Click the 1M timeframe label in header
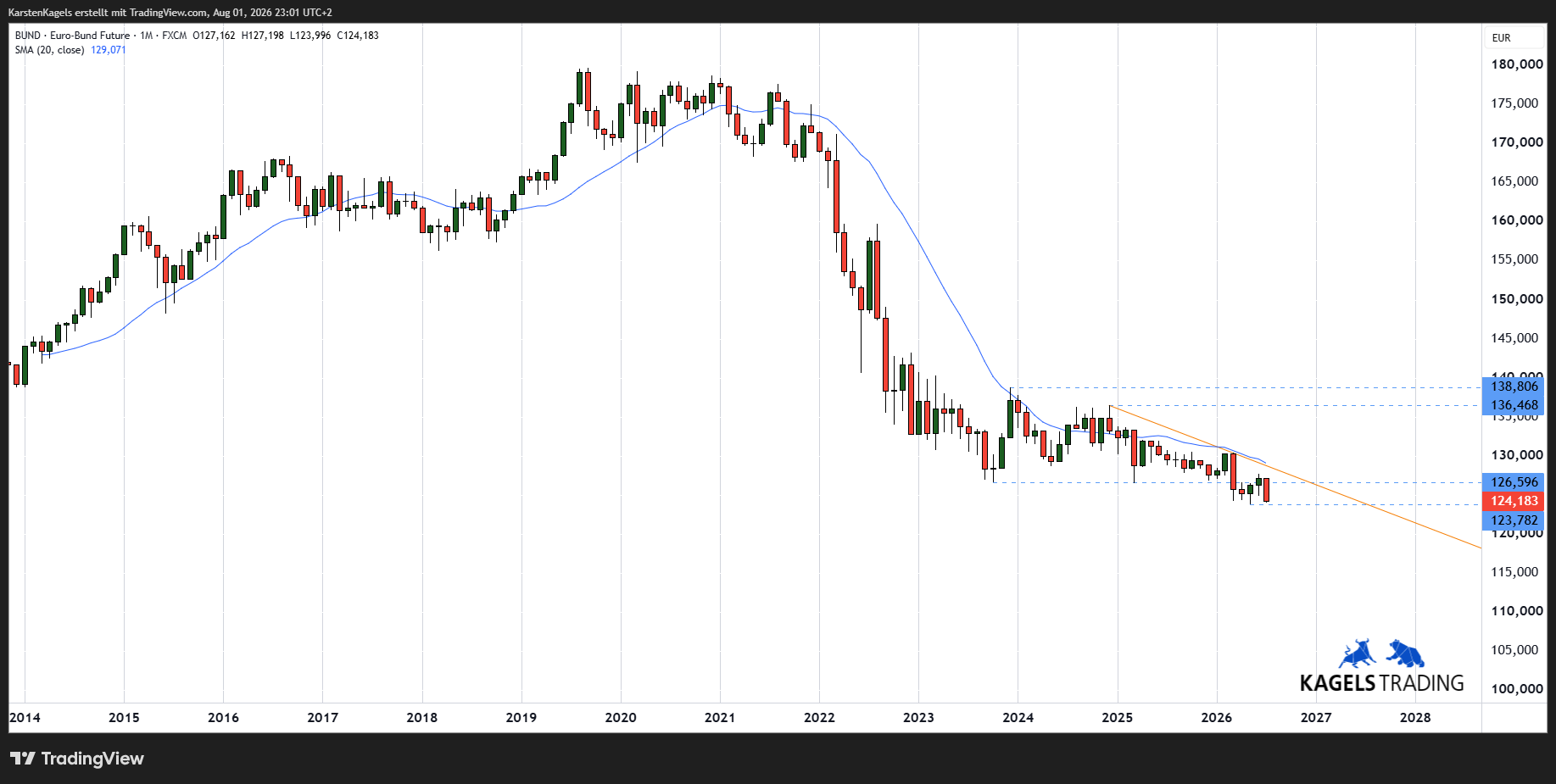Viewport: 1556px width, 784px height. click(x=147, y=36)
